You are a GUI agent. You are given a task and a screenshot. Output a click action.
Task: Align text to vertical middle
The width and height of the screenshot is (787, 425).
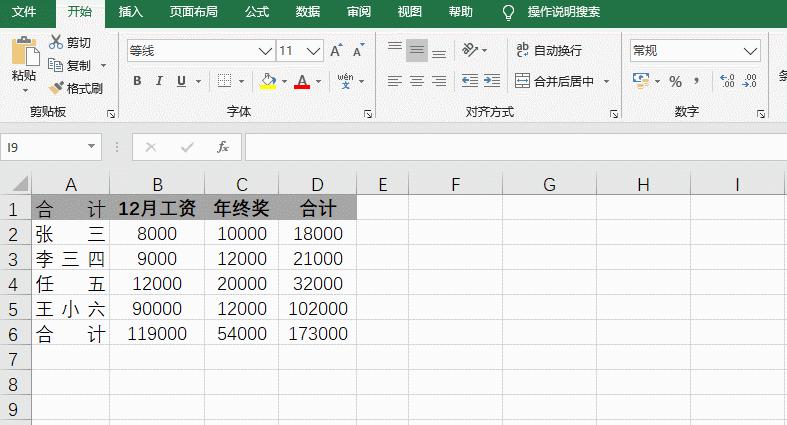point(417,50)
